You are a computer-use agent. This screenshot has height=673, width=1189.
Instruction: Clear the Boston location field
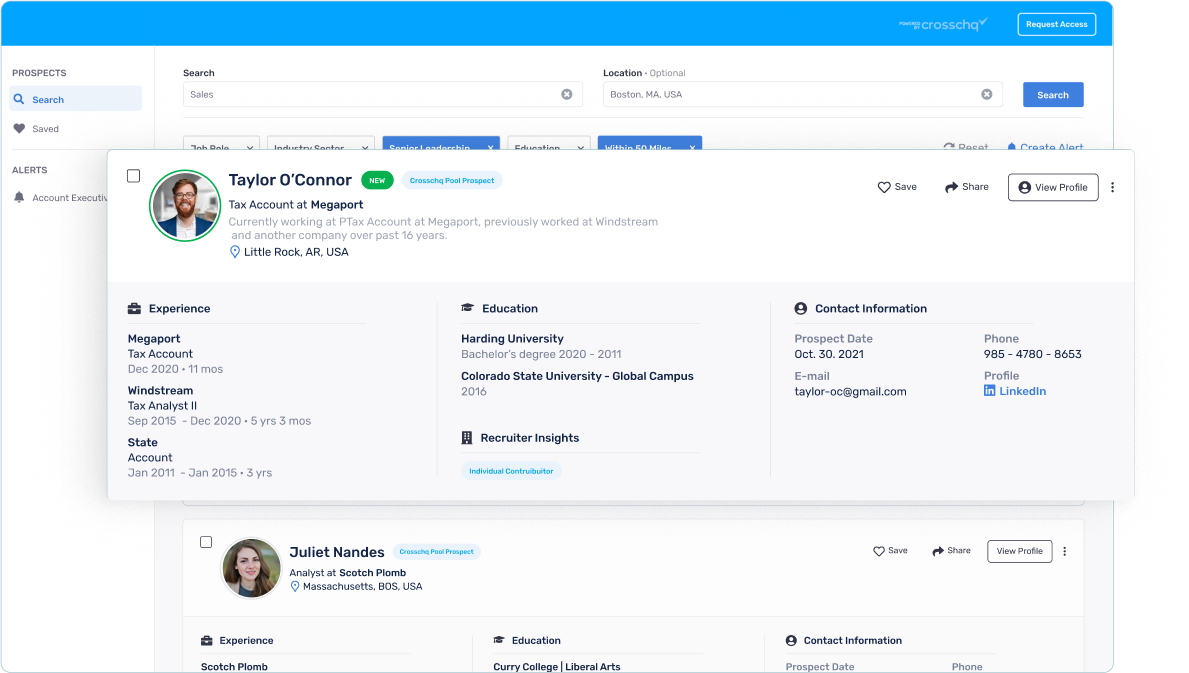(x=986, y=94)
